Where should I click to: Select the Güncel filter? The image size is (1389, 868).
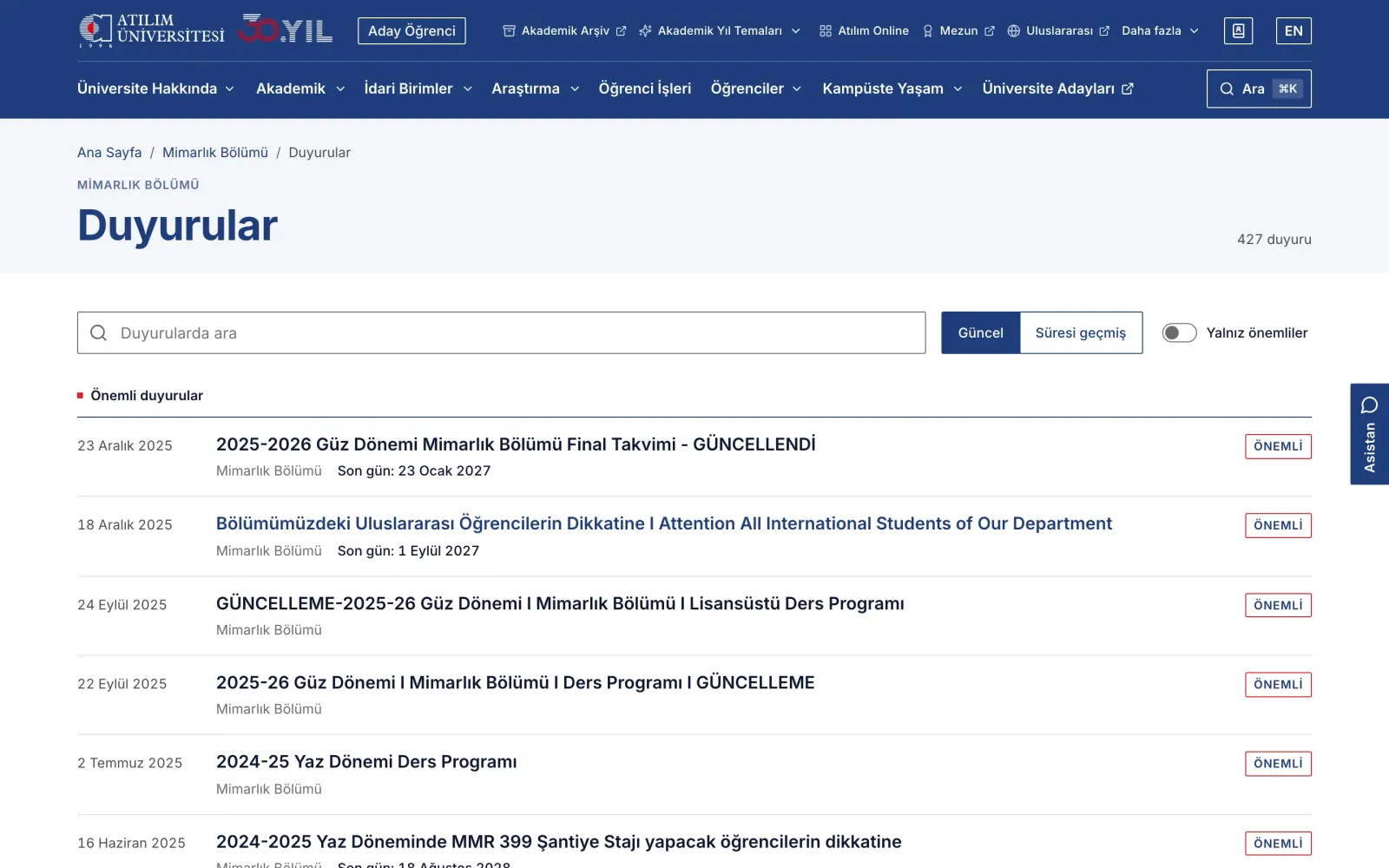980,333
